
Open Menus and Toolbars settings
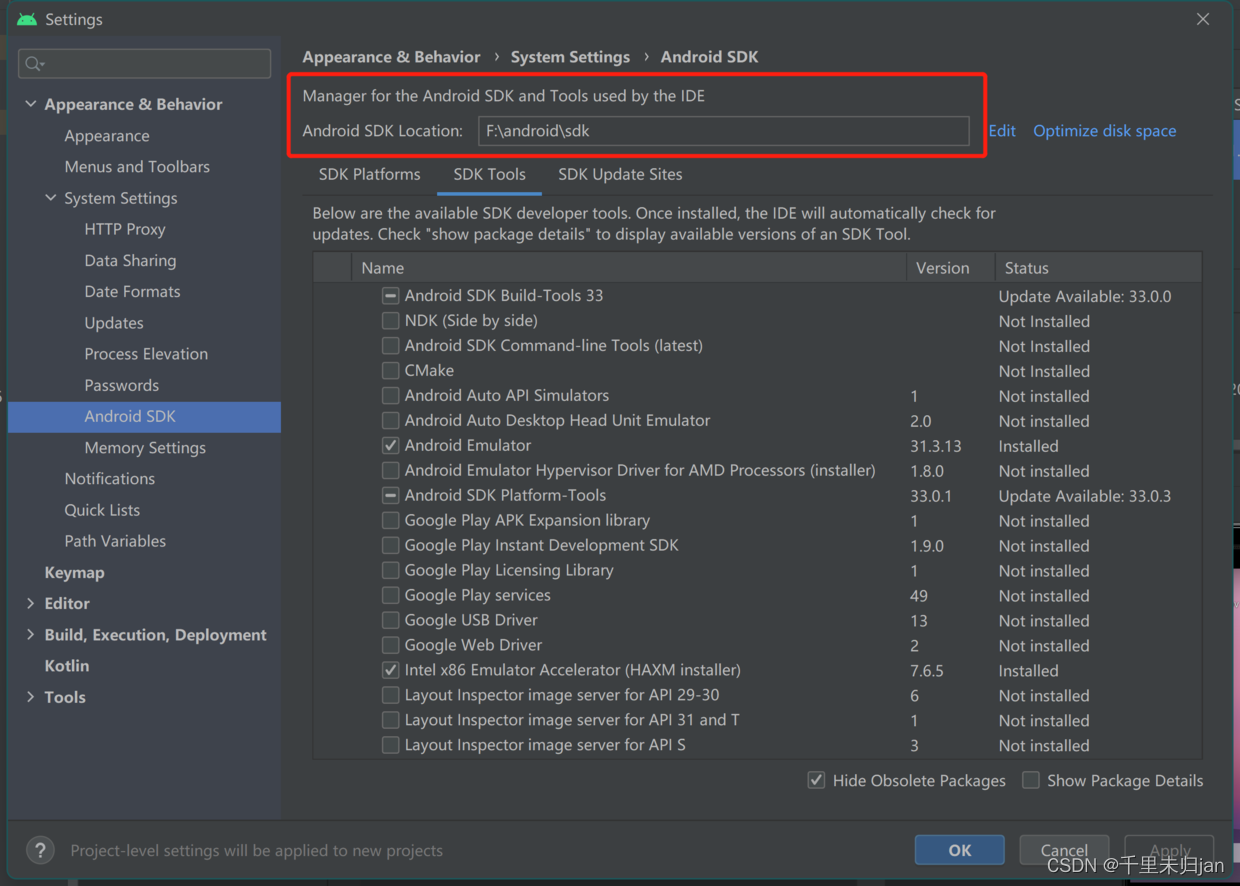(x=137, y=167)
